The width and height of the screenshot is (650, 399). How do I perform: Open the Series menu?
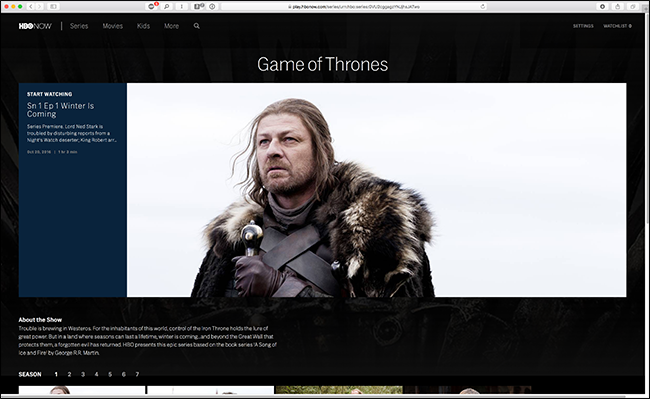(79, 26)
